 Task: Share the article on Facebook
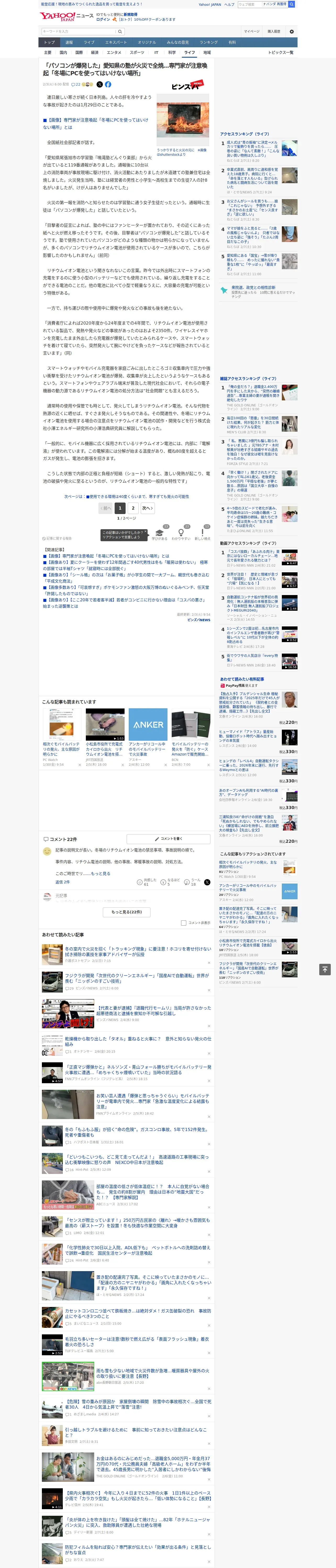tap(108, 85)
